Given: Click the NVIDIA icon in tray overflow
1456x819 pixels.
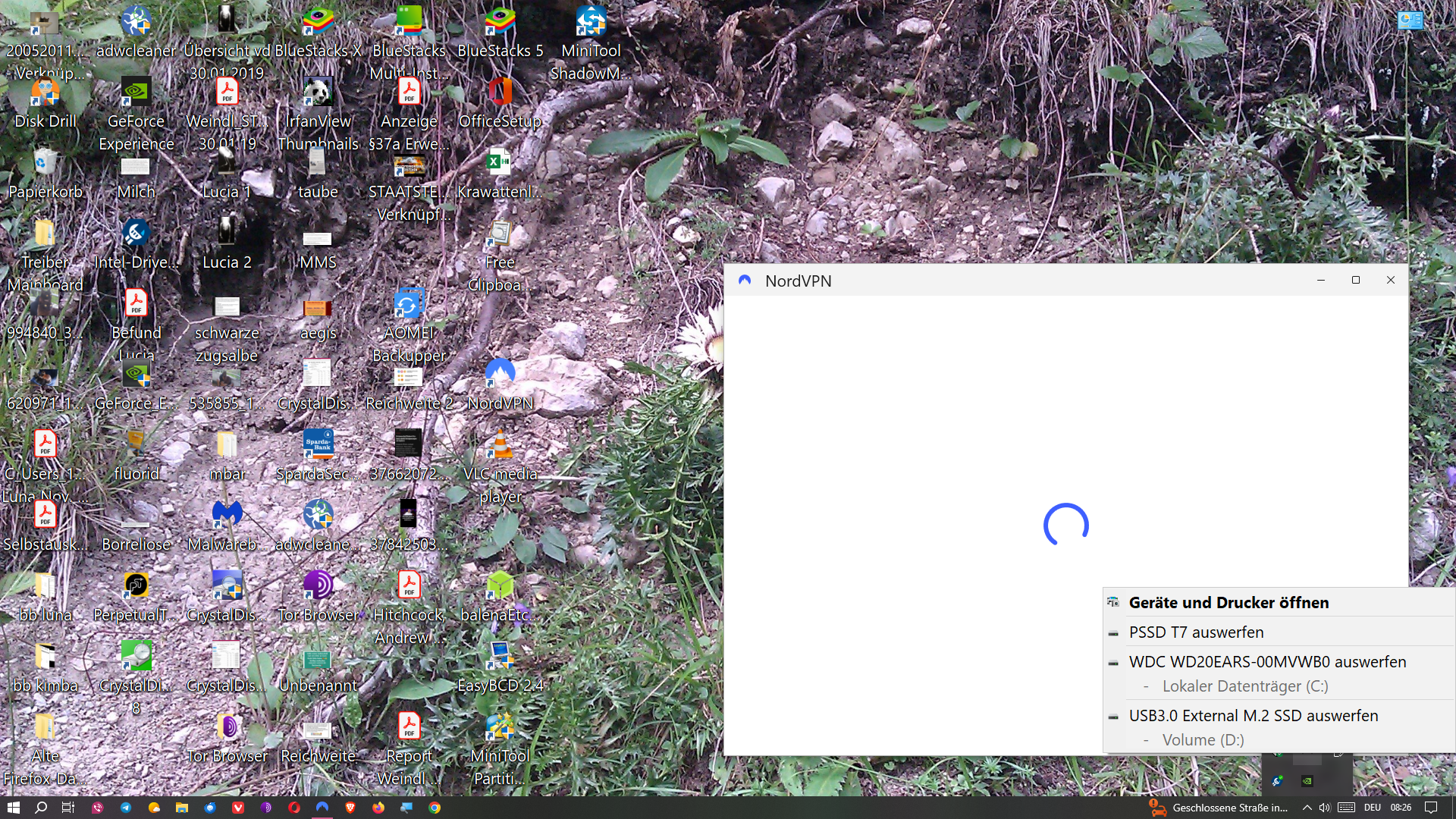Looking at the screenshot, I should 1307,780.
